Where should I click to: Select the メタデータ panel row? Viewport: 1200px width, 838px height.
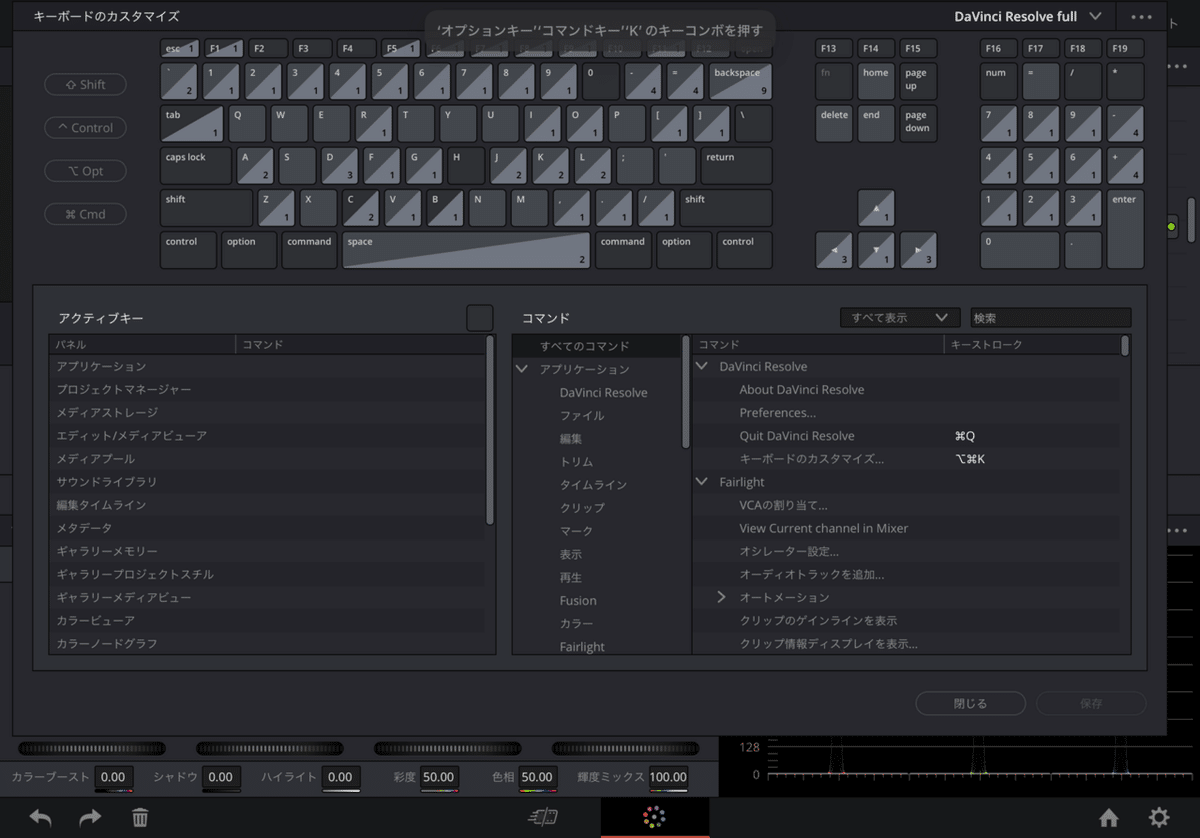click(x=267, y=528)
